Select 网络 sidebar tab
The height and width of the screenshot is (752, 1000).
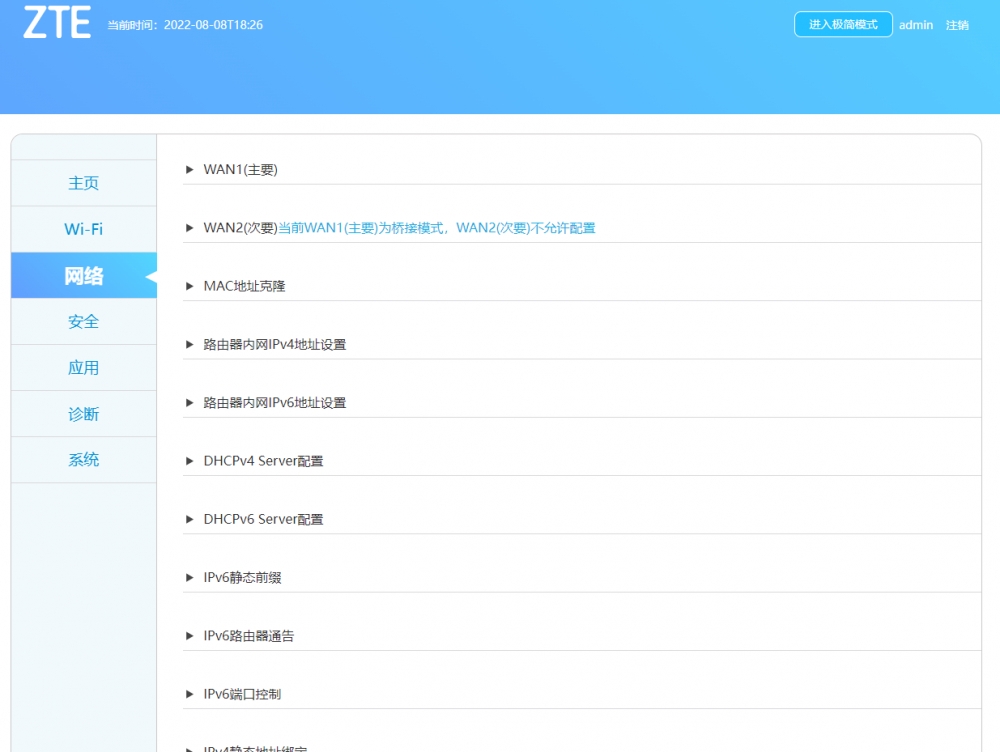coord(84,276)
